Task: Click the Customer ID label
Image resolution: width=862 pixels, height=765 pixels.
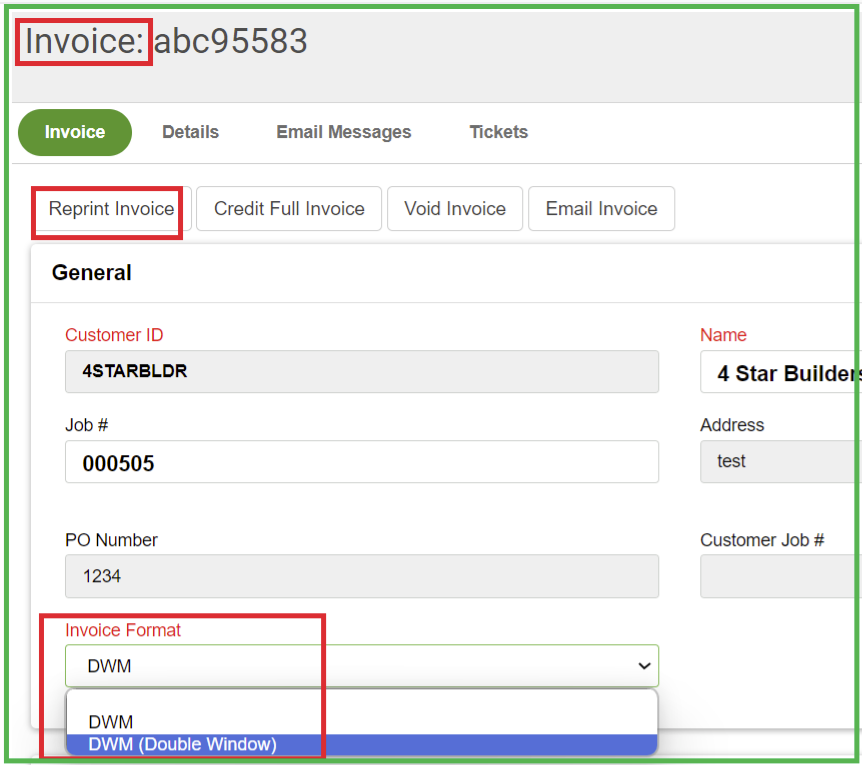Action: click(114, 335)
